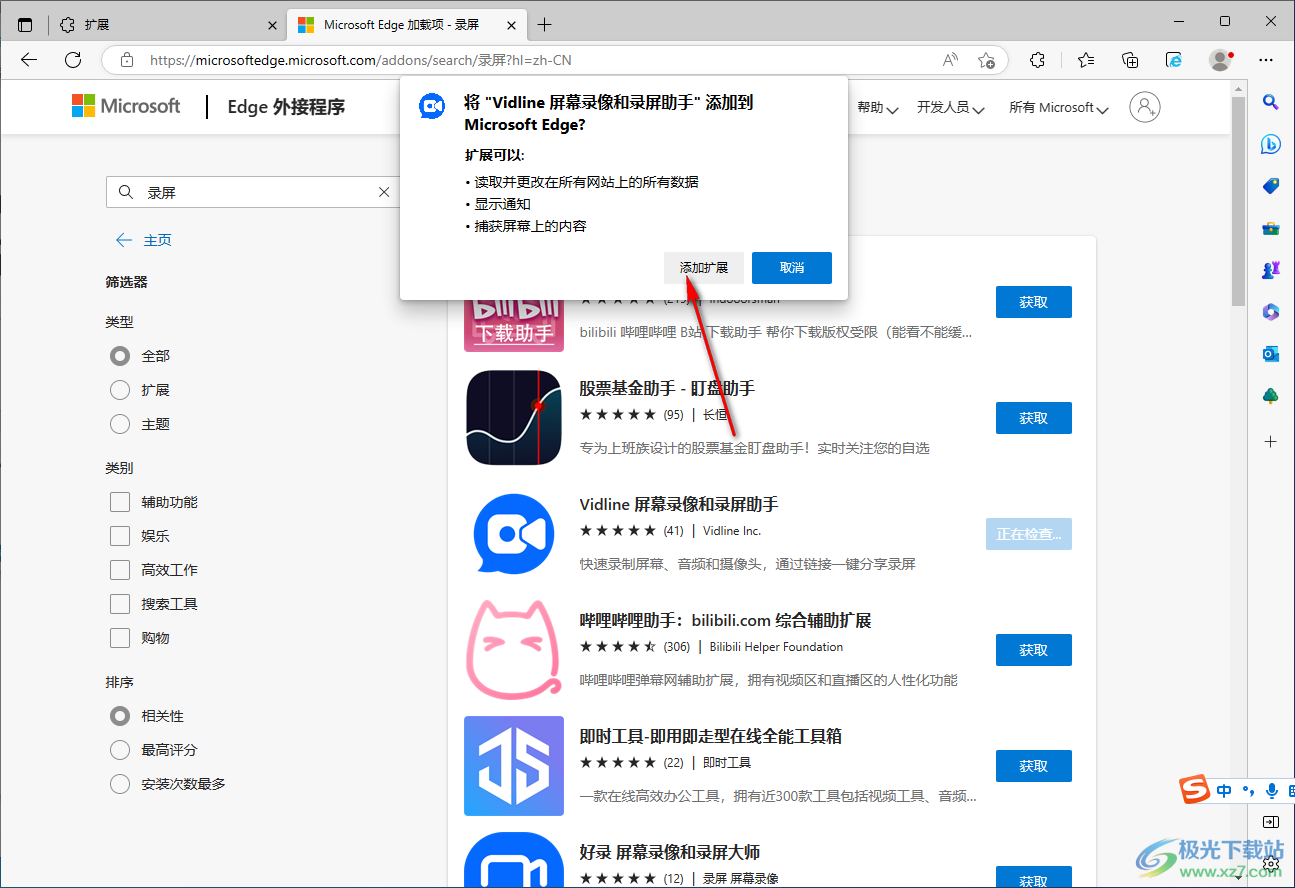Screen dimensions: 1295x888
Task: Add a new sidebar app with plus
Action: [x=1271, y=441]
